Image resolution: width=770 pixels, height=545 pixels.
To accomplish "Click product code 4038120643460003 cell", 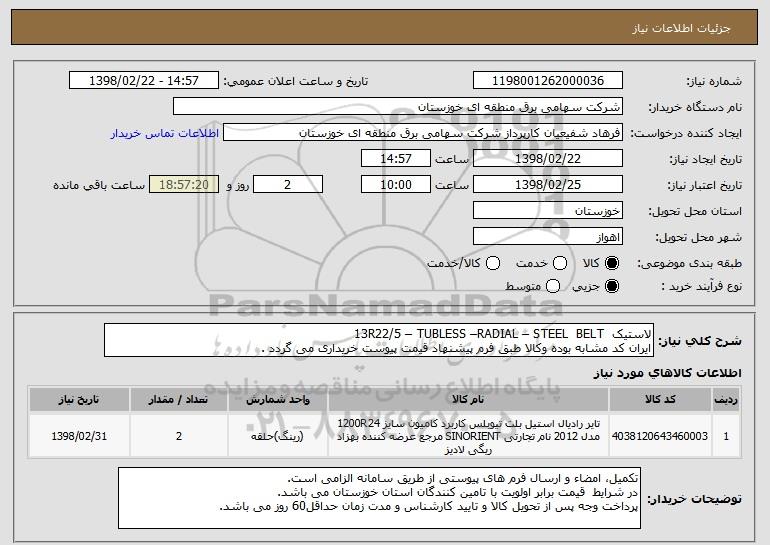I will pos(660,436).
